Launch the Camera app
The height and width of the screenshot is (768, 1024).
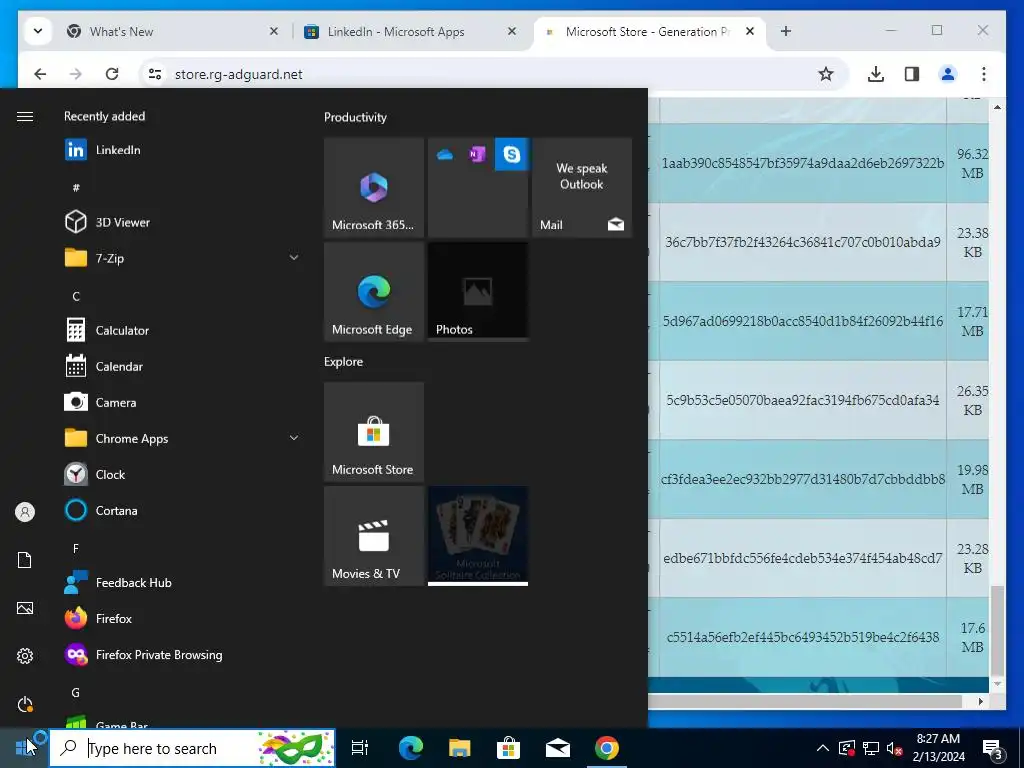(181, 402)
